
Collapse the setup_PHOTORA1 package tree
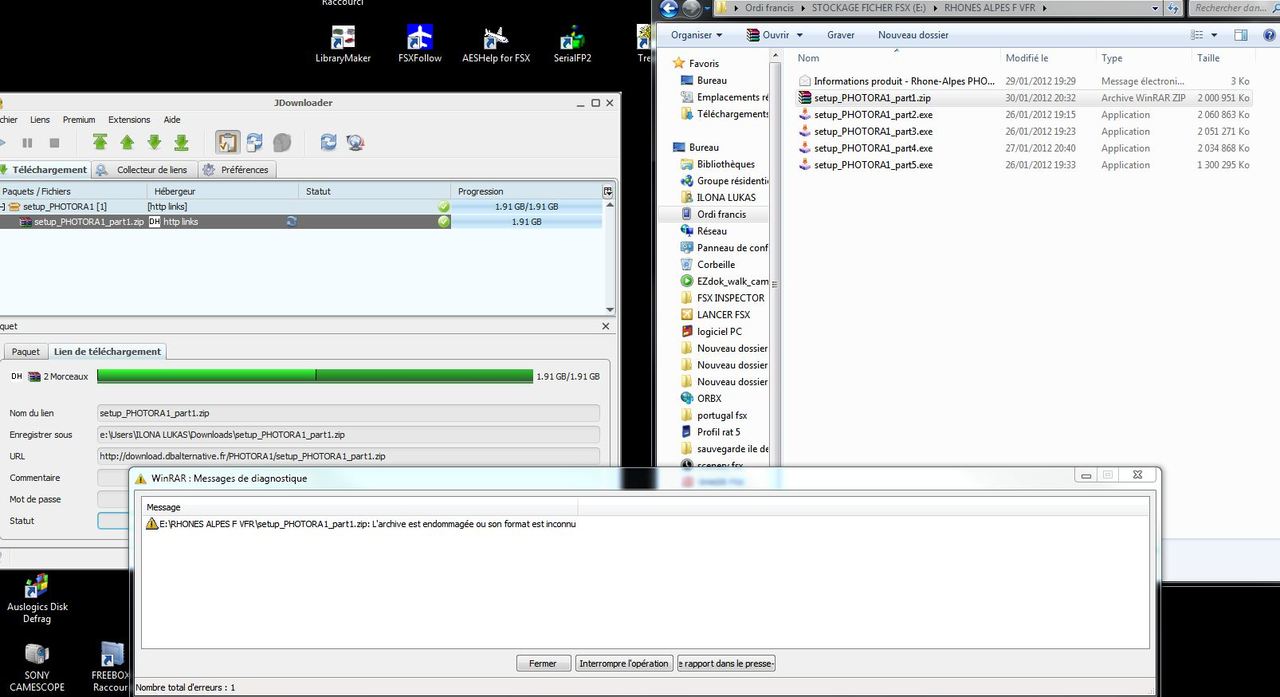click(3, 207)
